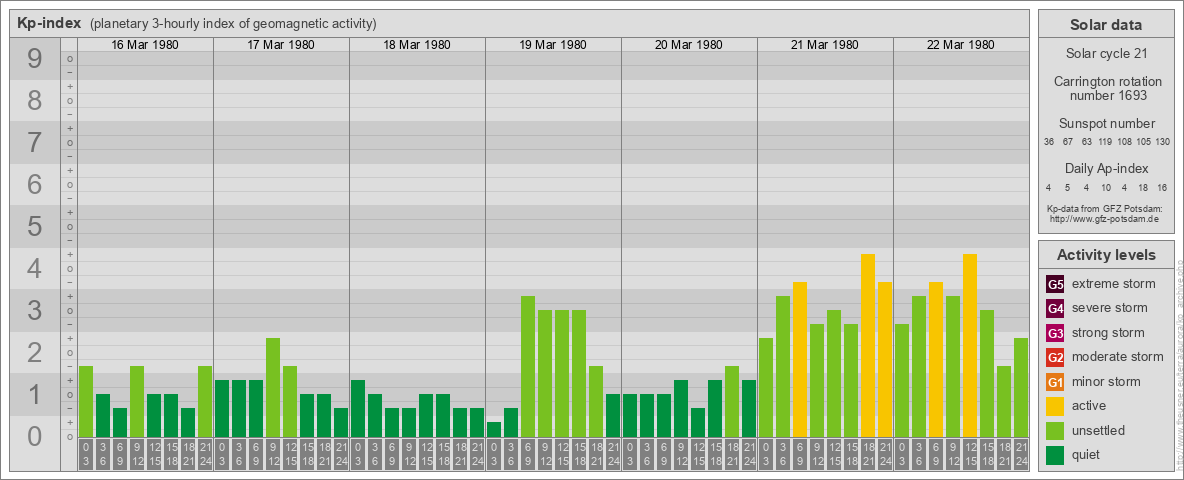This screenshot has height=480, width=1184.
Task: Click the 21-24 bar on 16 Mar
Action: [205, 401]
